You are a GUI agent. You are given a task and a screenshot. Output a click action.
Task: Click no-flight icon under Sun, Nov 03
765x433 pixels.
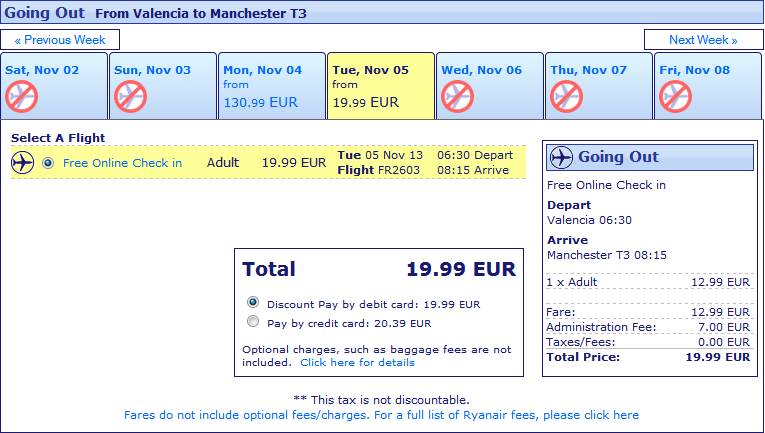tap(130, 97)
